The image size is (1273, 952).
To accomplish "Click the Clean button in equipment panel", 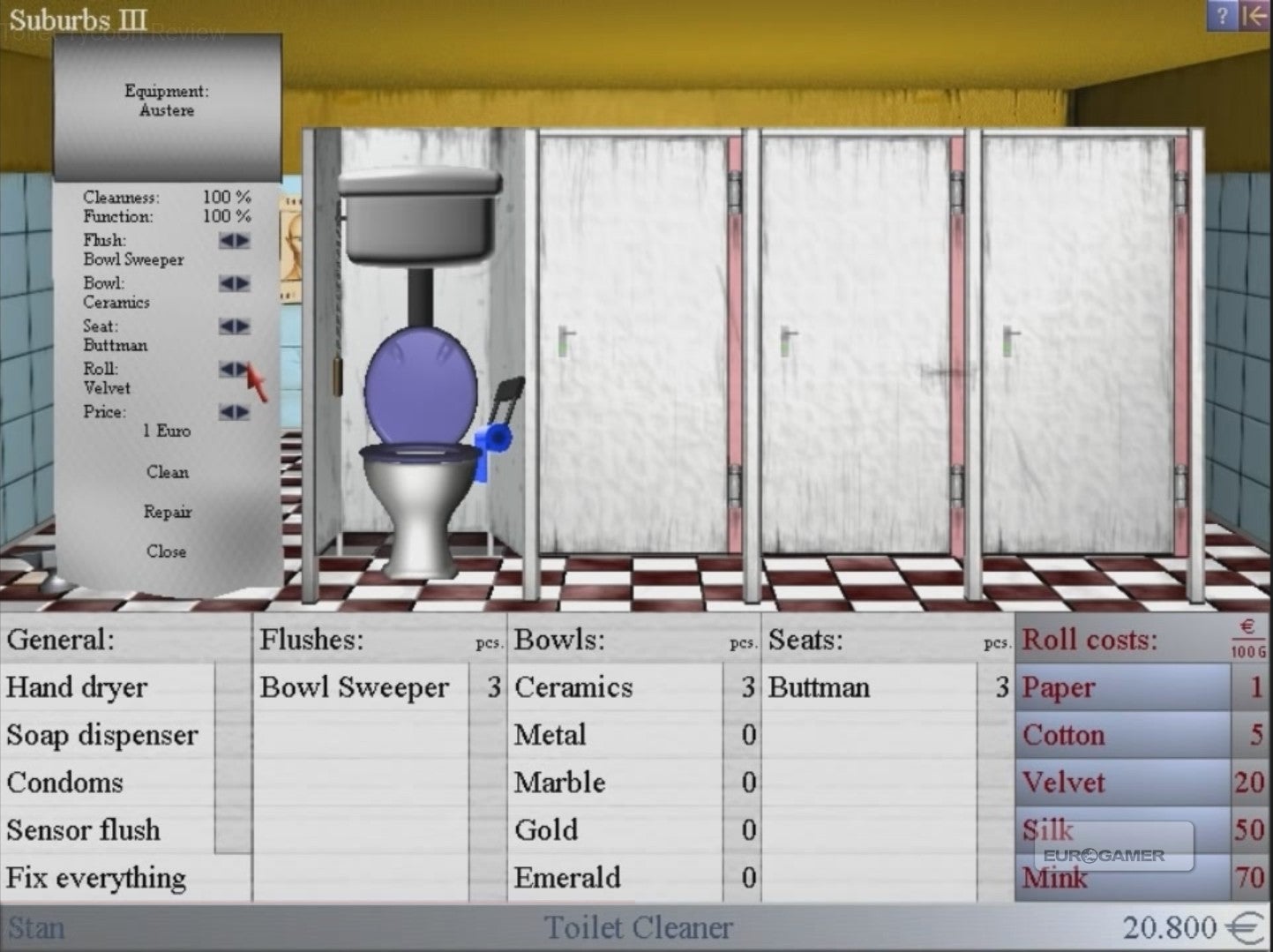I will pos(167,472).
